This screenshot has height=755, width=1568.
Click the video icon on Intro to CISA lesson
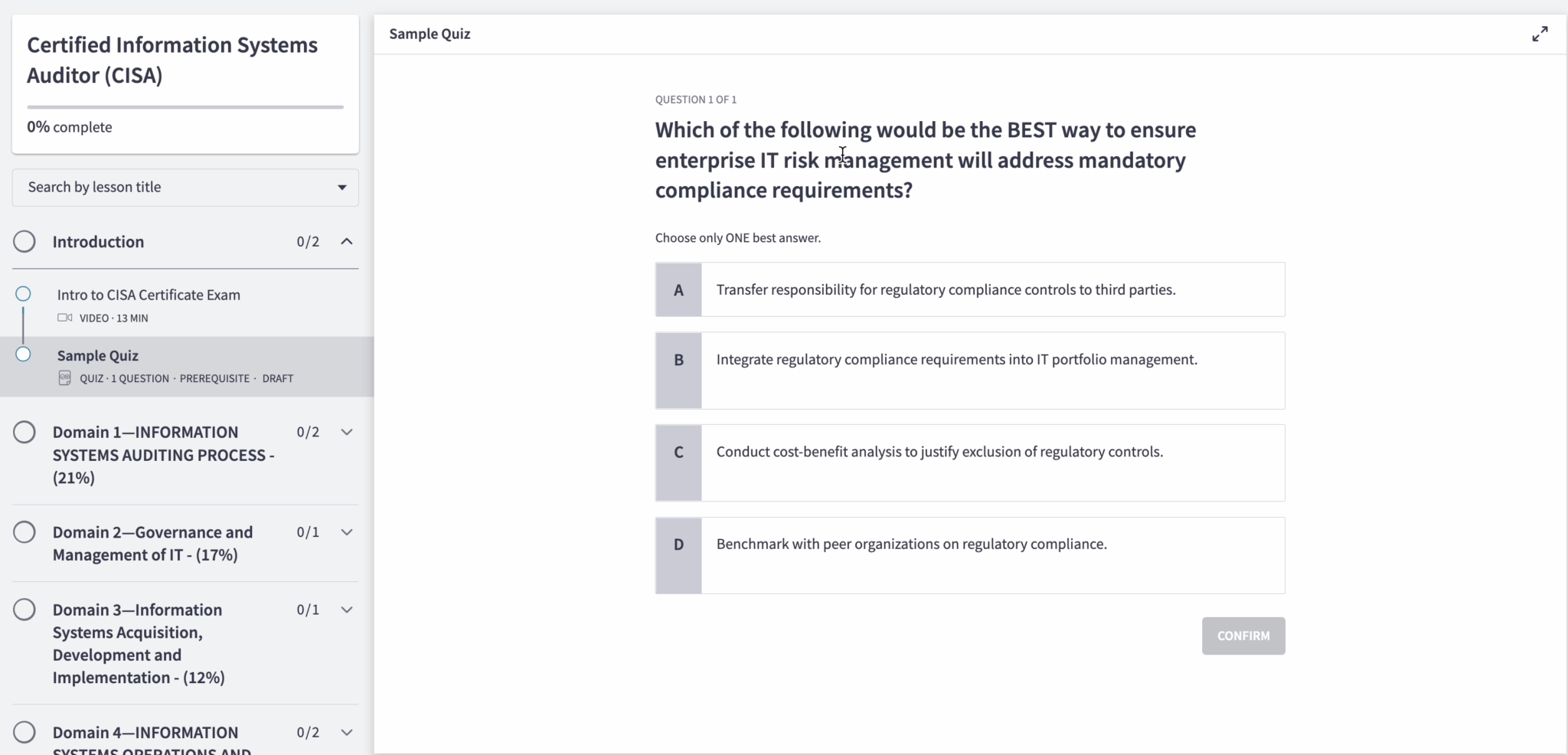(64, 318)
